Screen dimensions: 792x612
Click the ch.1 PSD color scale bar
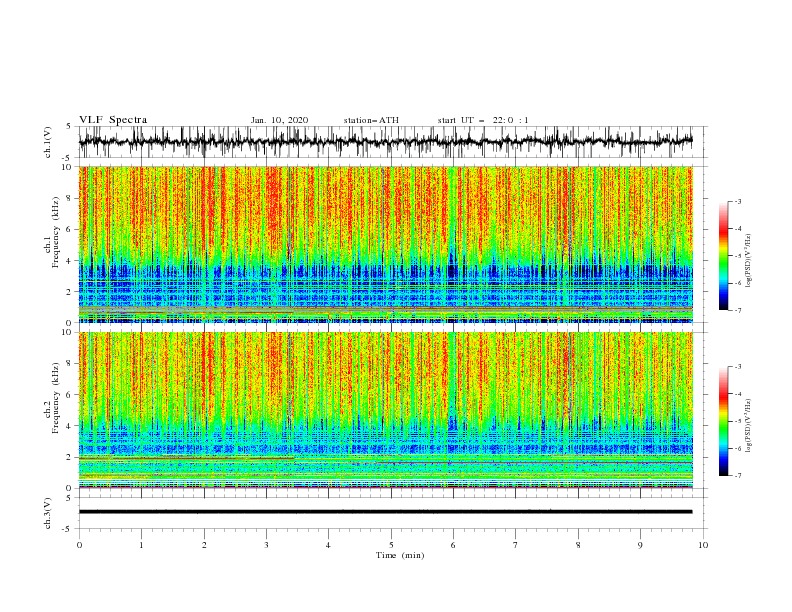pyautogui.click(x=723, y=256)
